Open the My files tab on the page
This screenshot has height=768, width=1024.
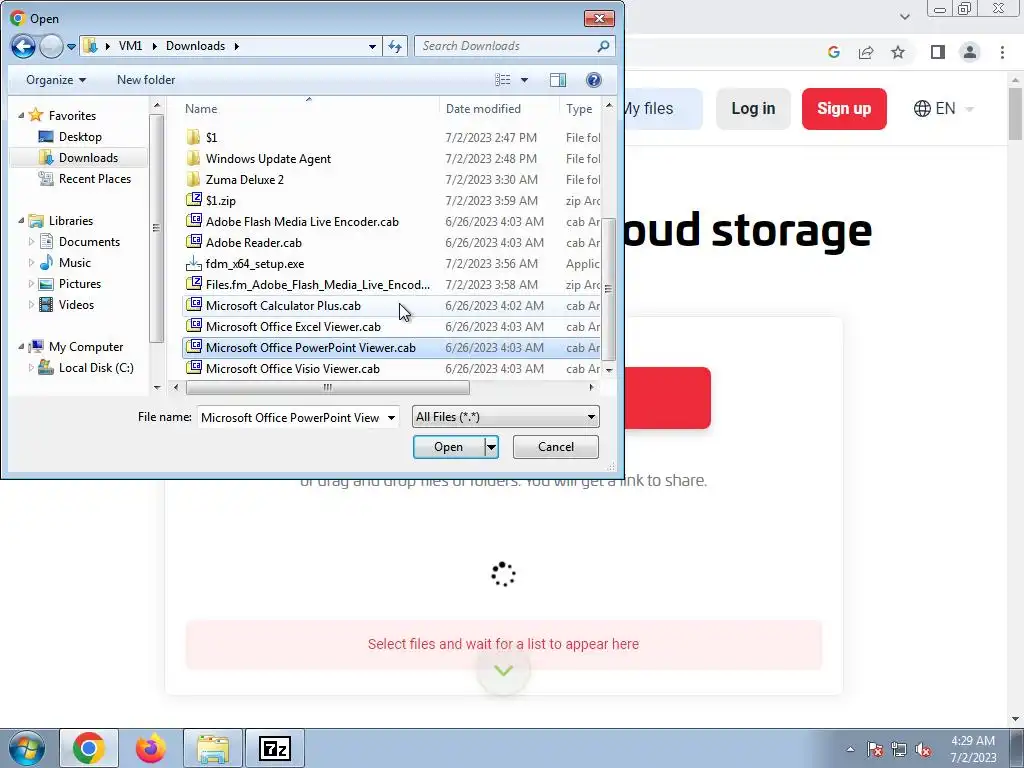pyautogui.click(x=663, y=108)
